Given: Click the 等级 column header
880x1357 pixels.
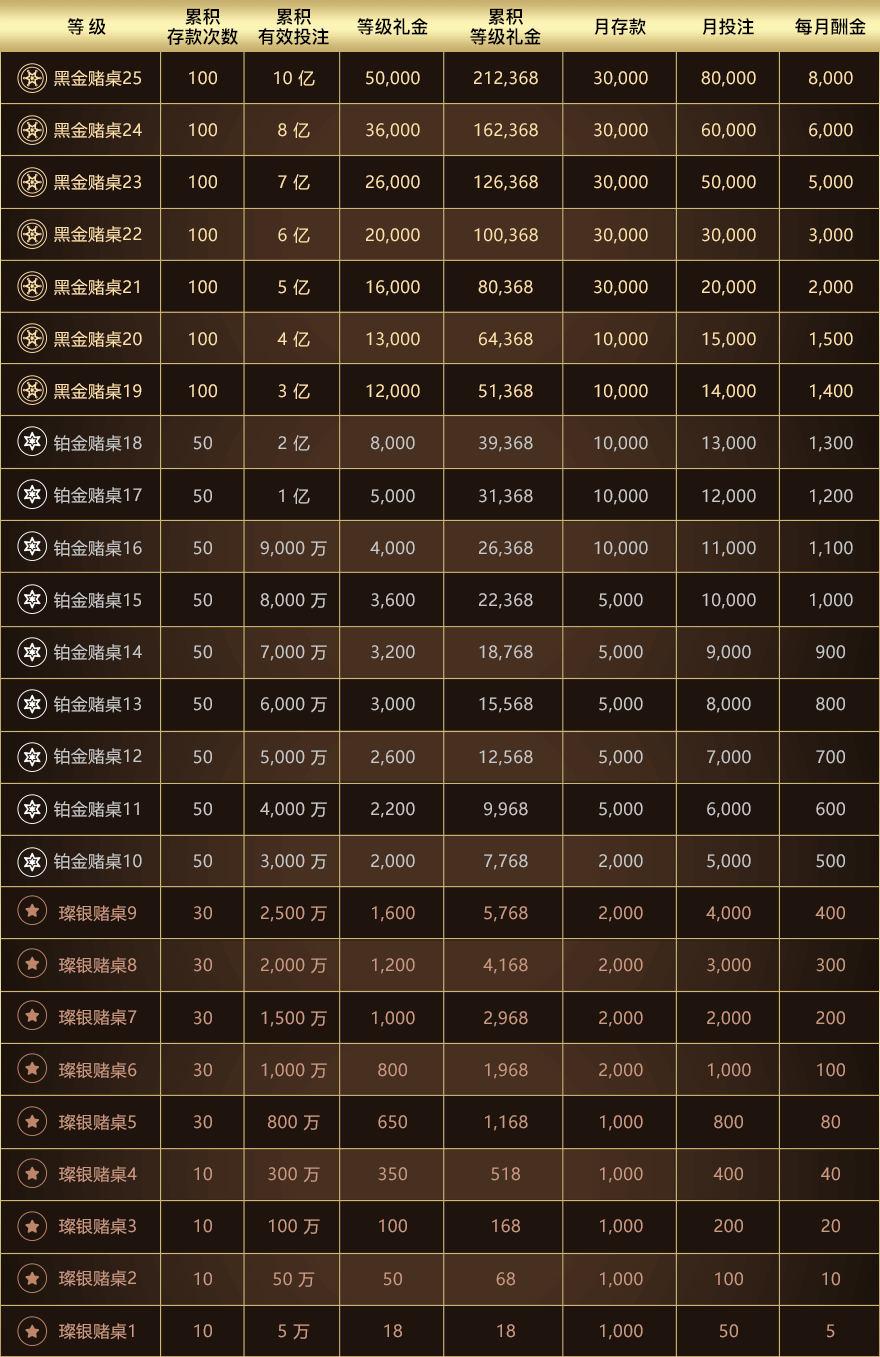Looking at the screenshot, I should point(86,27).
